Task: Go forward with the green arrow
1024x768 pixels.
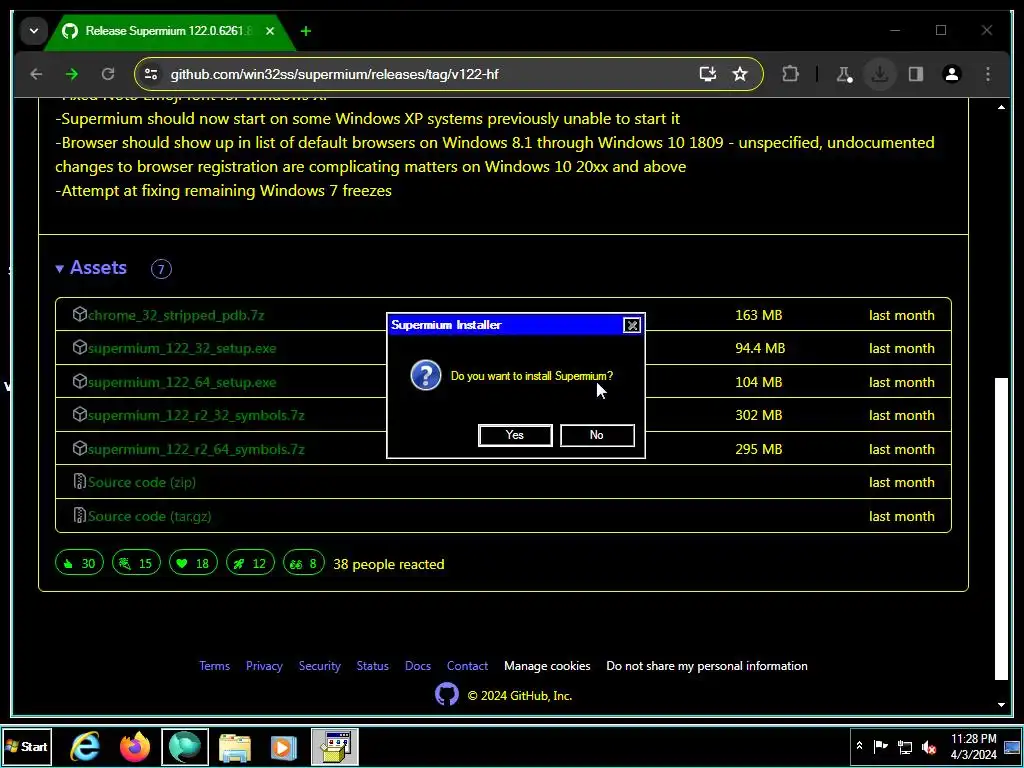Action: tap(72, 74)
